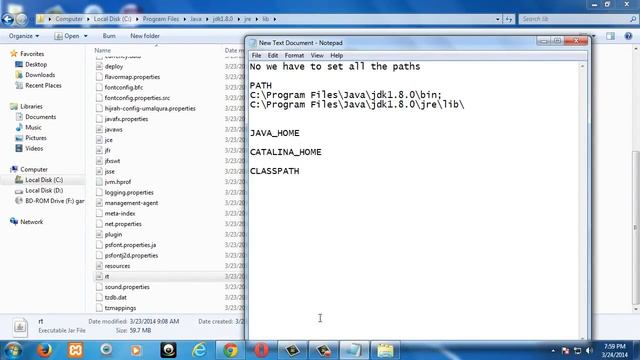640x360 pixels.
Task: Select the jce jar file icon
Action: pos(99,140)
